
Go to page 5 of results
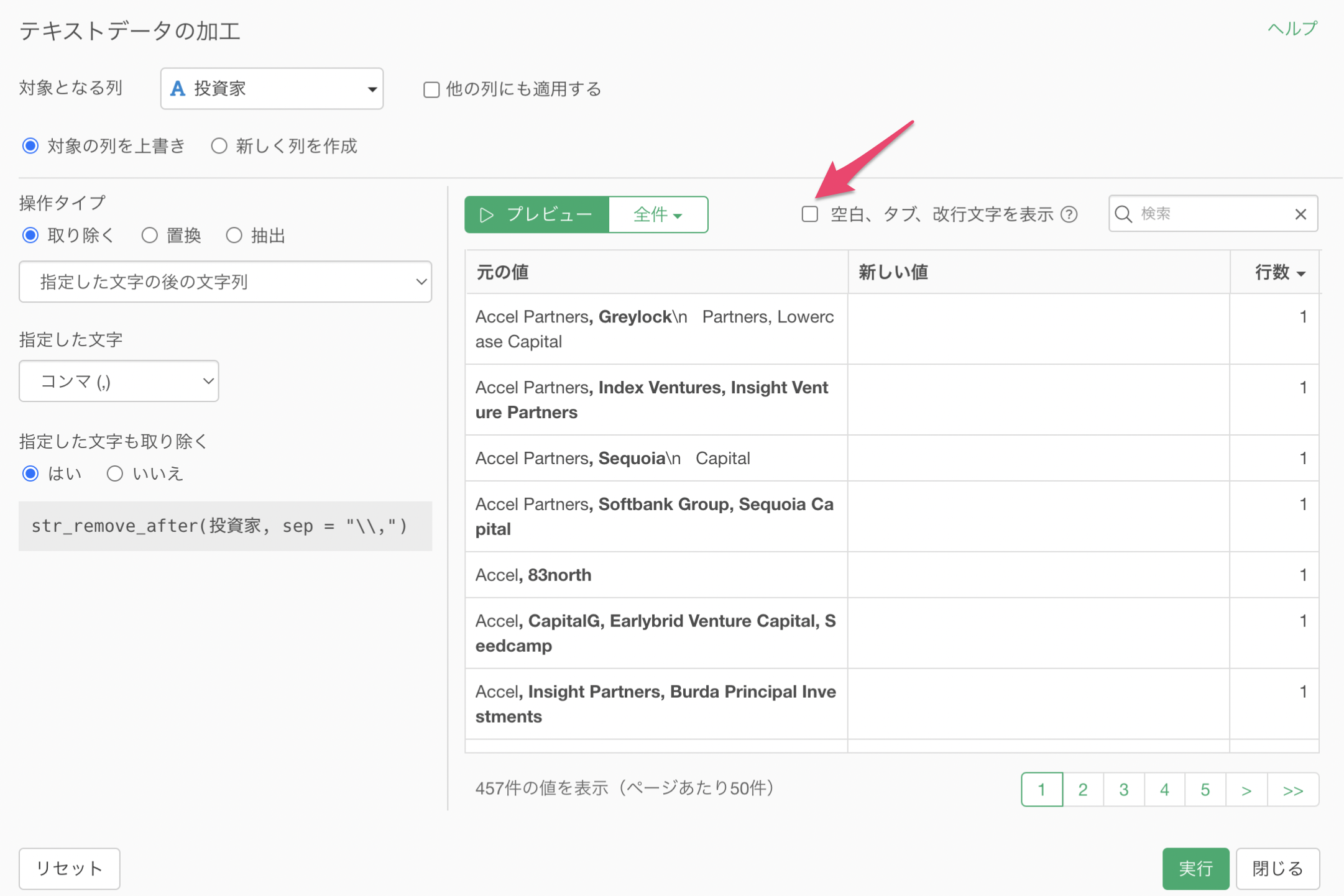click(x=1205, y=790)
